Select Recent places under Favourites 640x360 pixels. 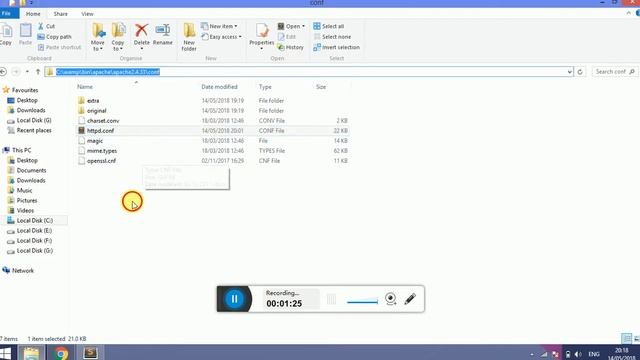pyautogui.click(x=34, y=131)
